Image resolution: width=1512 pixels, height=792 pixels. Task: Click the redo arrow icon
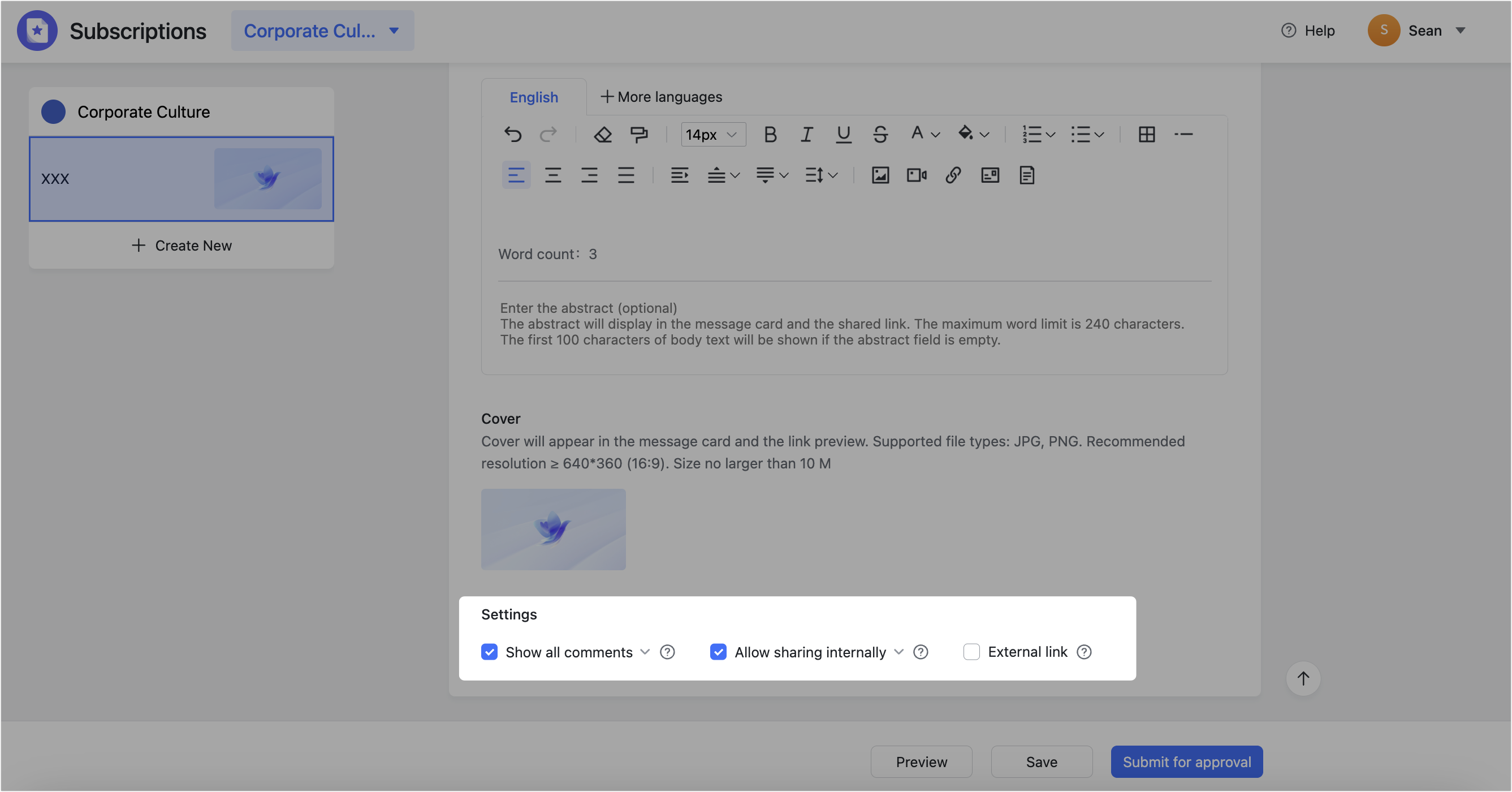pos(548,135)
